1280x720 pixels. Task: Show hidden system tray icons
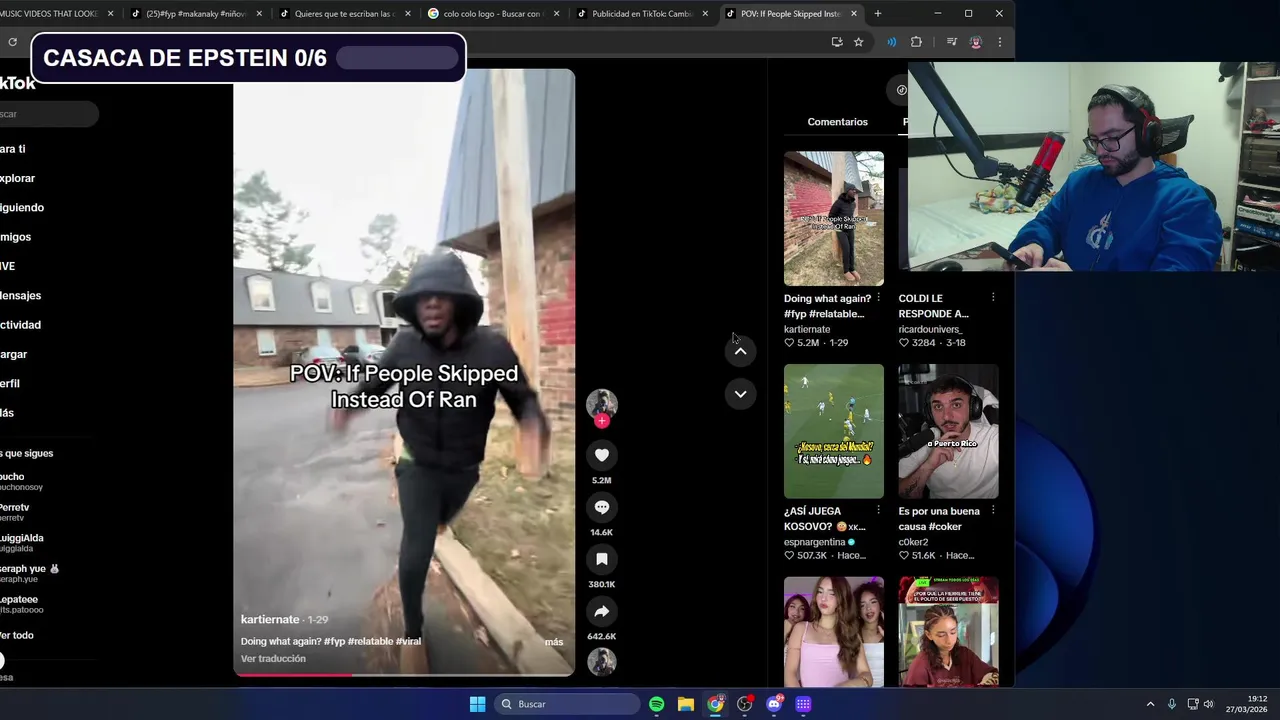1150,704
